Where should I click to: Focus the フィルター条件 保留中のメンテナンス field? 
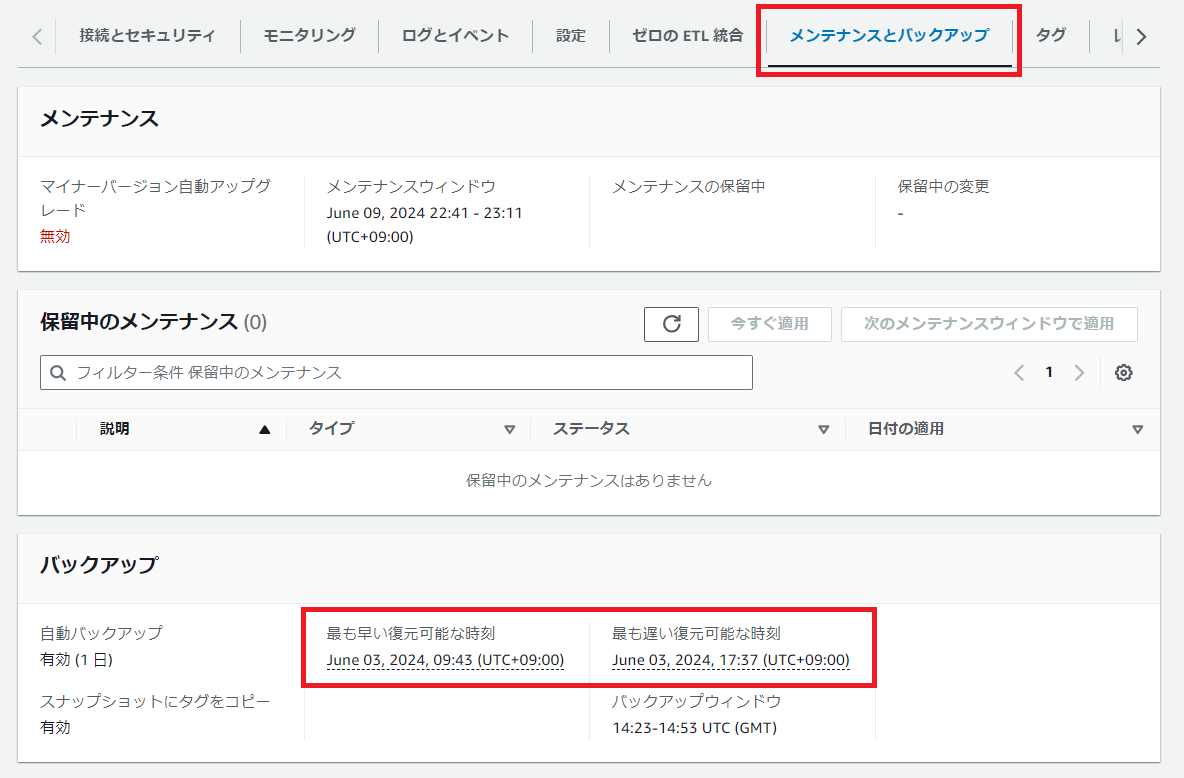click(x=396, y=372)
